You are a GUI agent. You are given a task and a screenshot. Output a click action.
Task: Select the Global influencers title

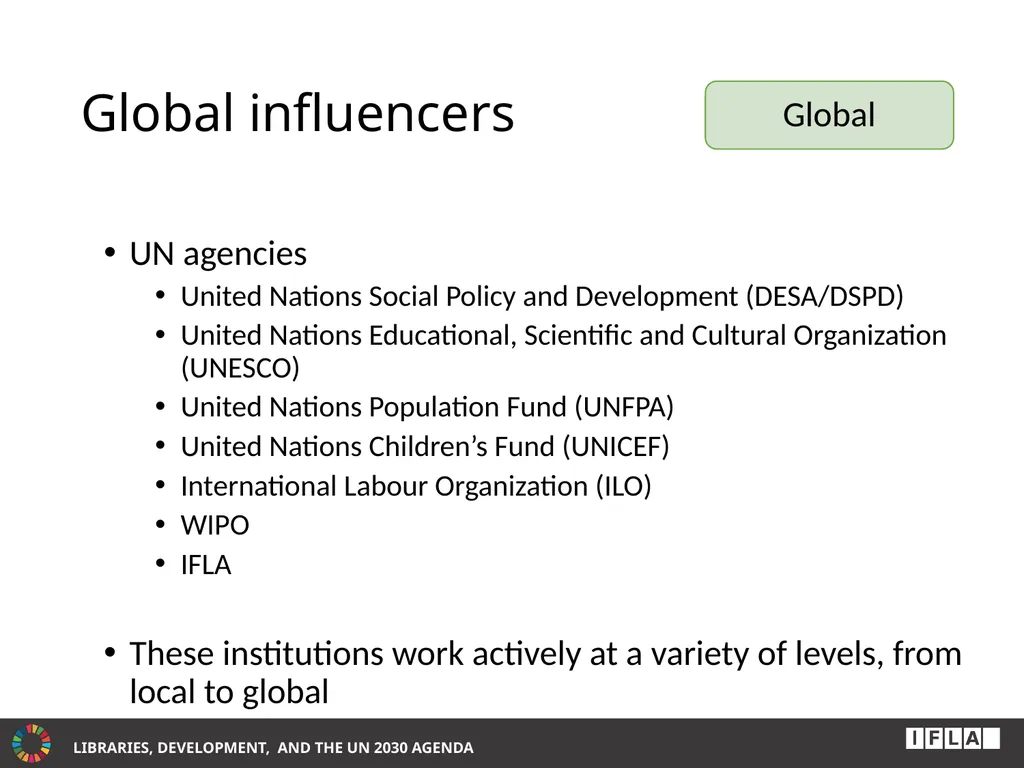[x=298, y=114]
